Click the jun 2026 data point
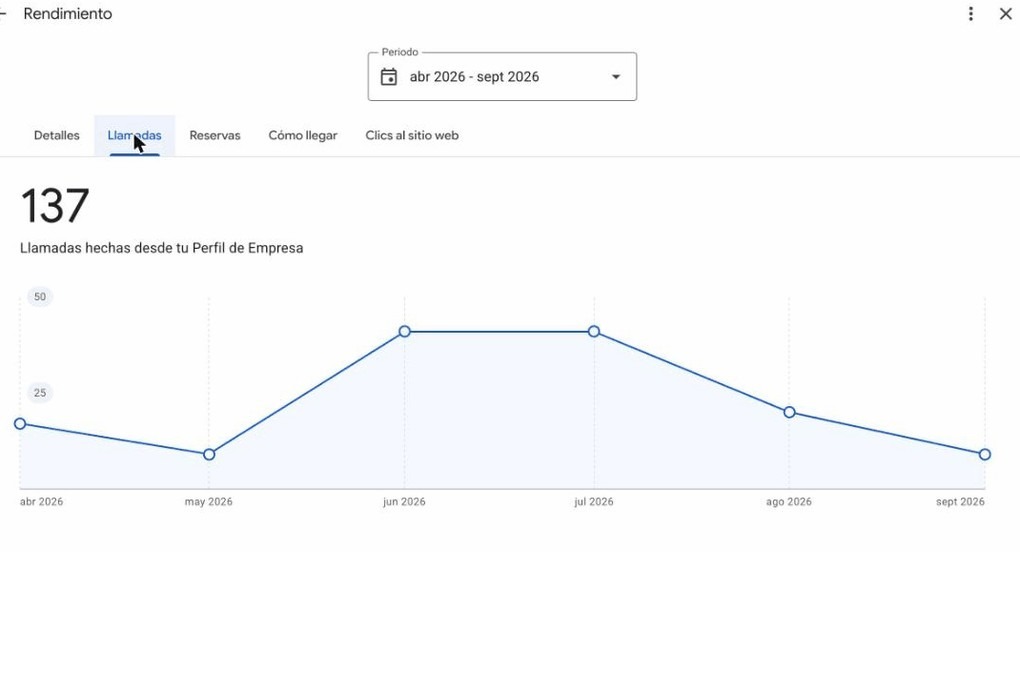This screenshot has width=1020, height=687. click(405, 331)
